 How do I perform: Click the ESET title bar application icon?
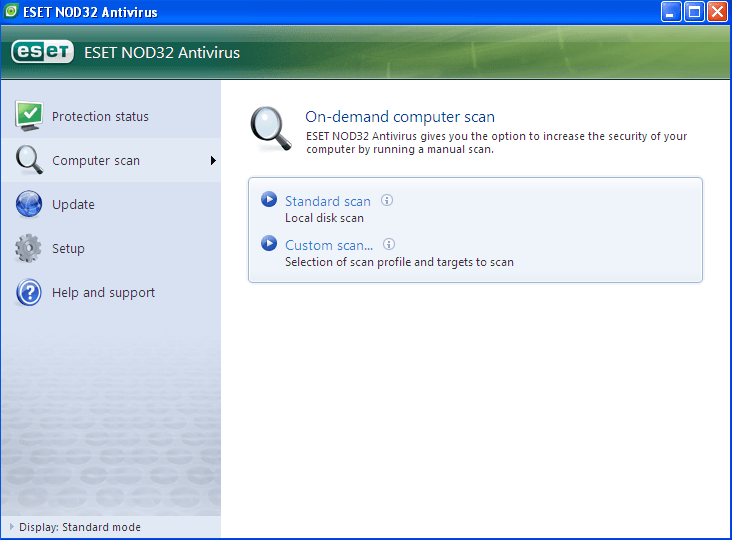pyautogui.click(x=11, y=11)
